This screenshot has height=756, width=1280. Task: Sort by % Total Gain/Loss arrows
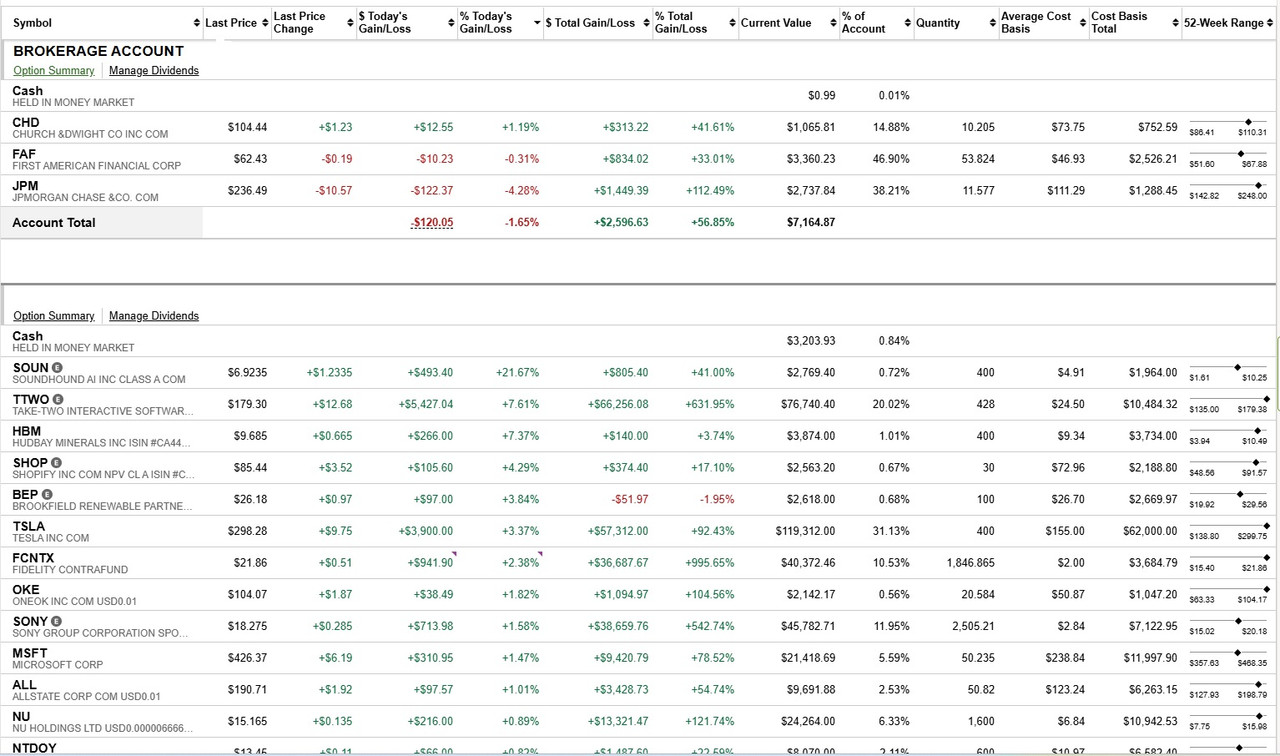coord(733,23)
